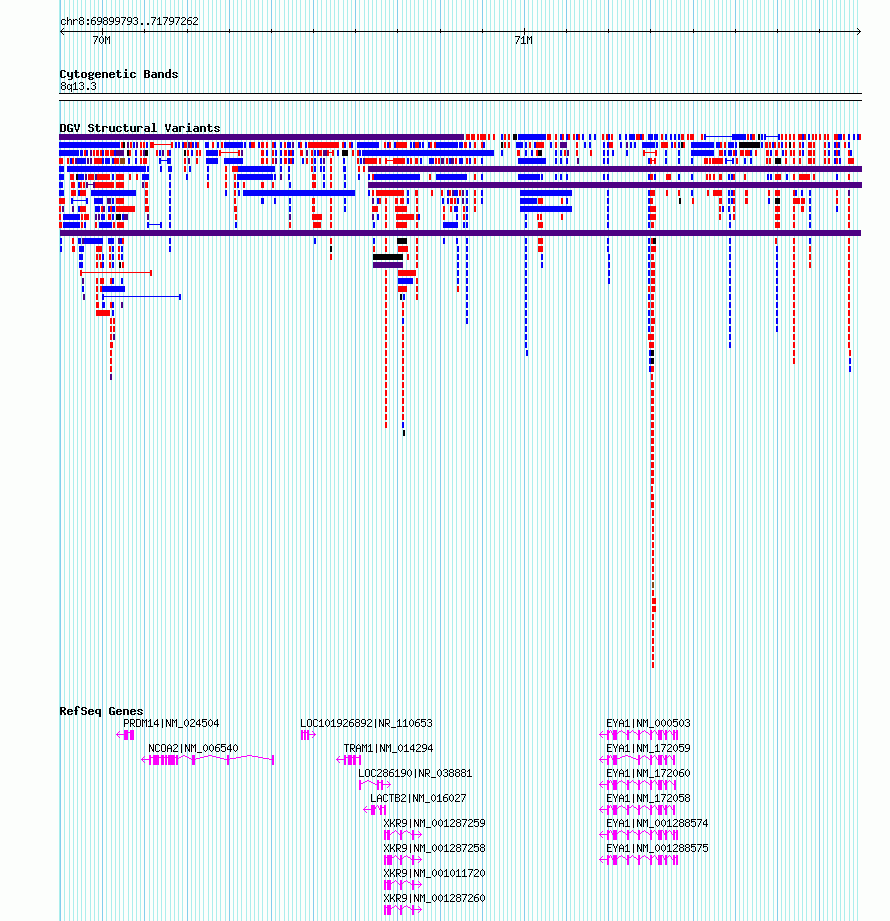Click the chr8:69899793..71797262 coordinates text
This screenshot has height=921, width=890.
[x=129, y=21]
